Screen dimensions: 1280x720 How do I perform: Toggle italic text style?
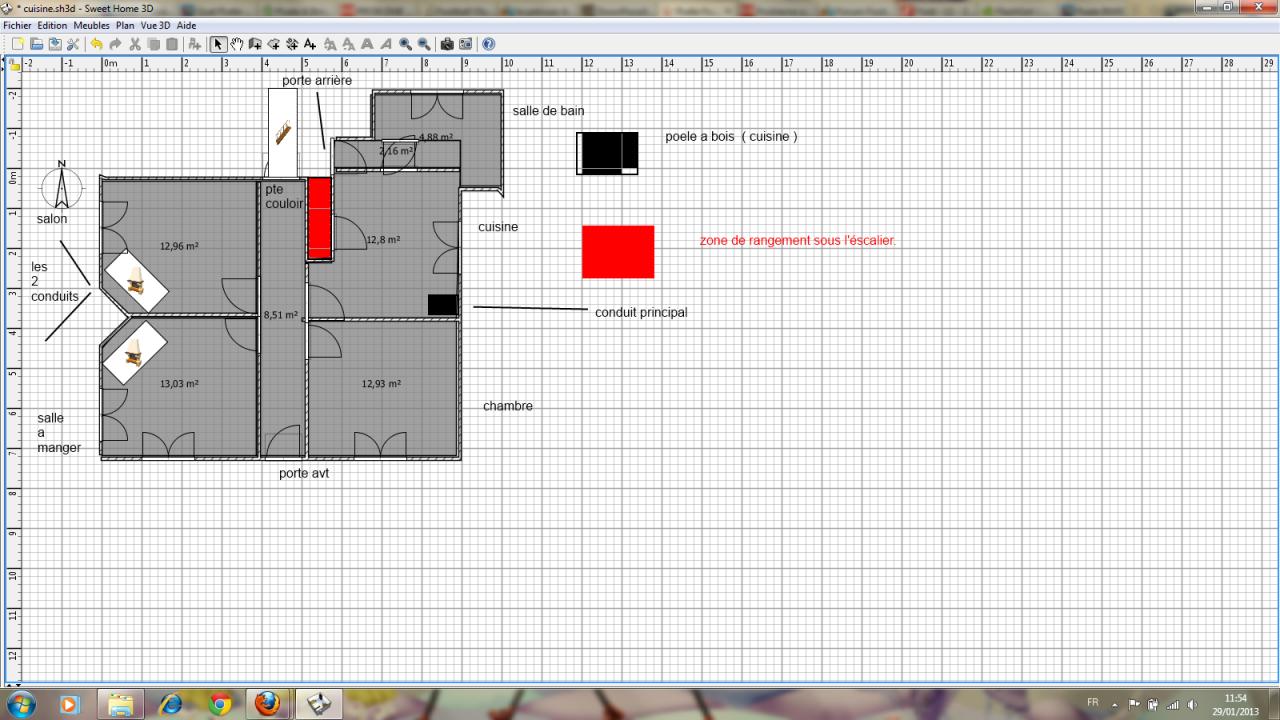tap(386, 44)
